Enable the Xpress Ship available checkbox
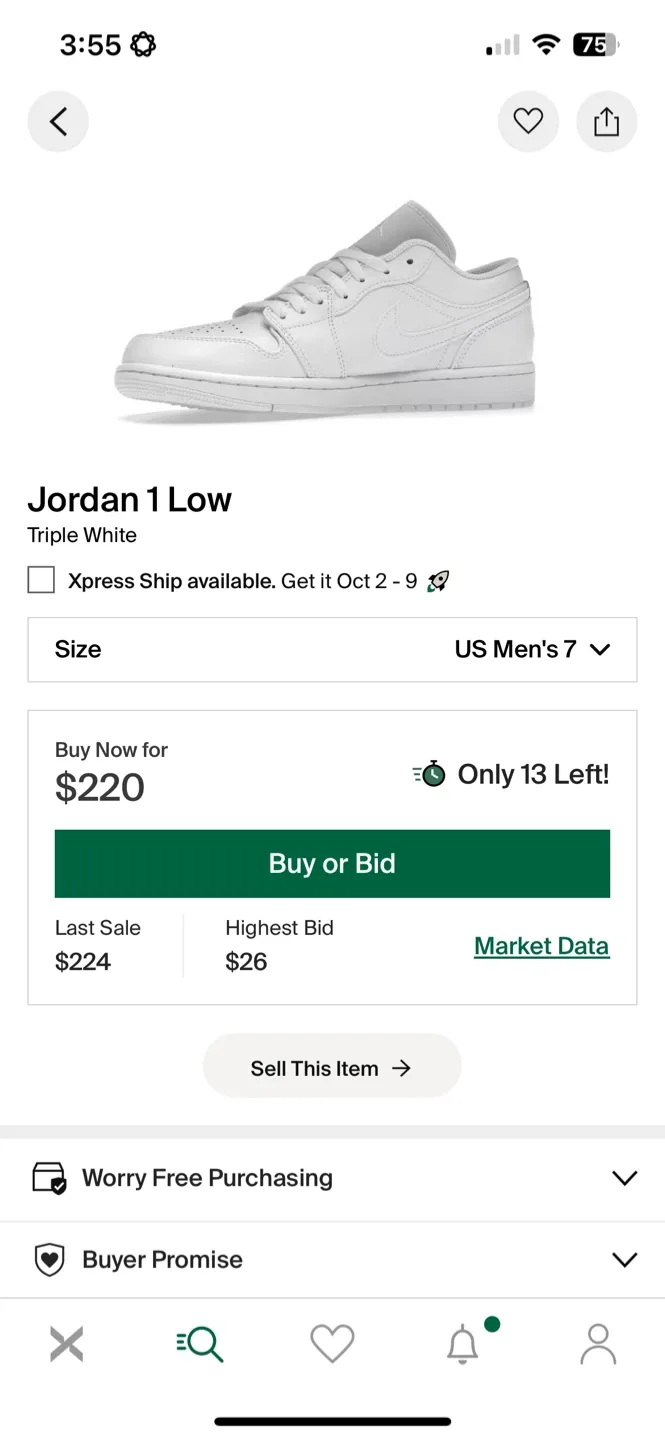This screenshot has height=1440, width=665. (x=40, y=580)
